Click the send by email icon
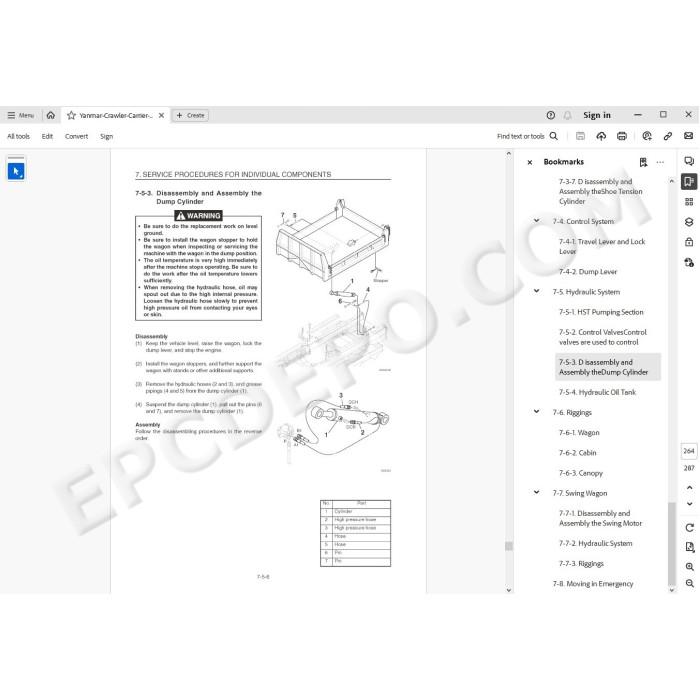This screenshot has height=700, width=700. tap(688, 136)
